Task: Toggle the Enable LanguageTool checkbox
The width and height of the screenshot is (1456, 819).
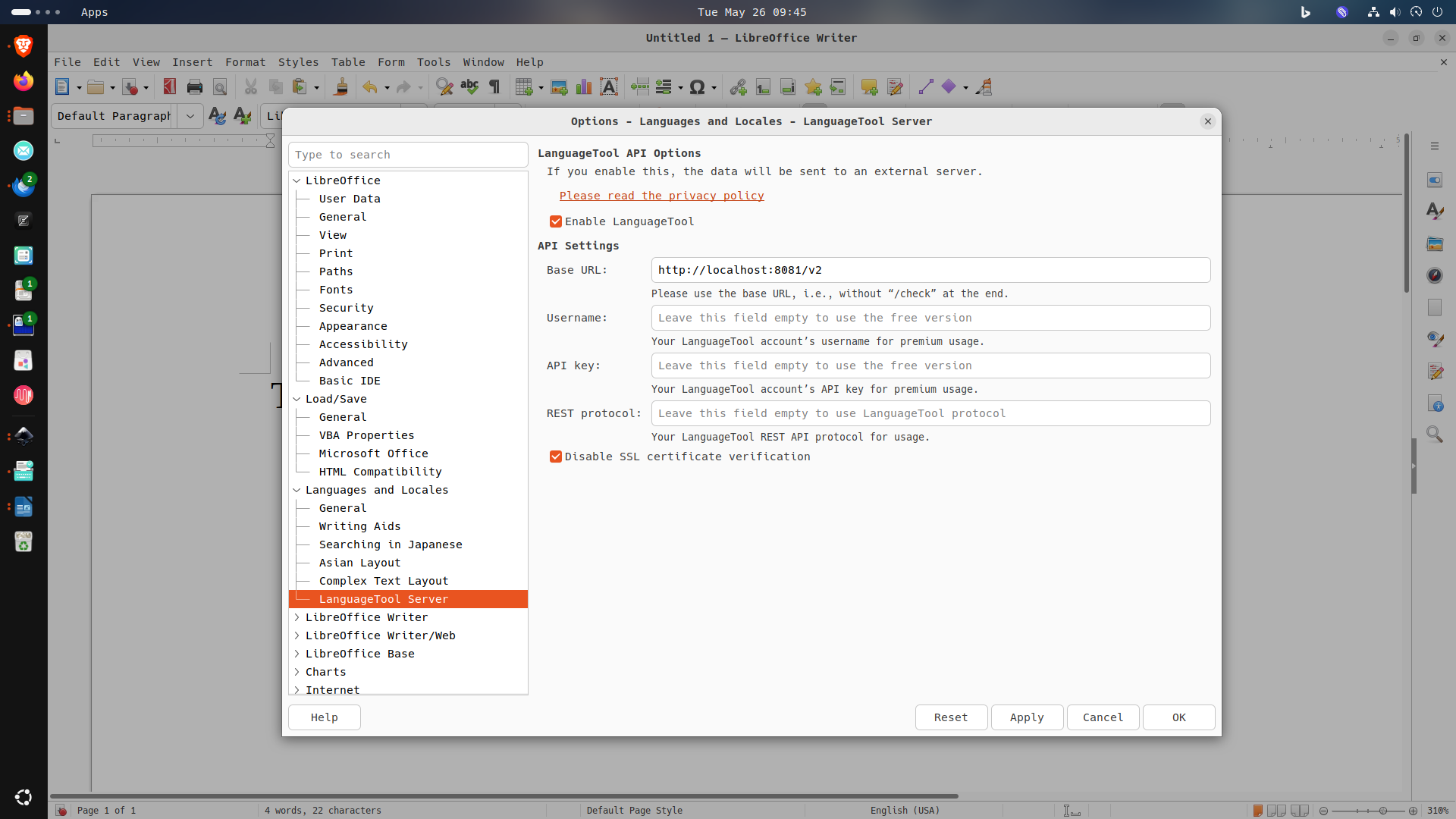Action: (x=556, y=221)
